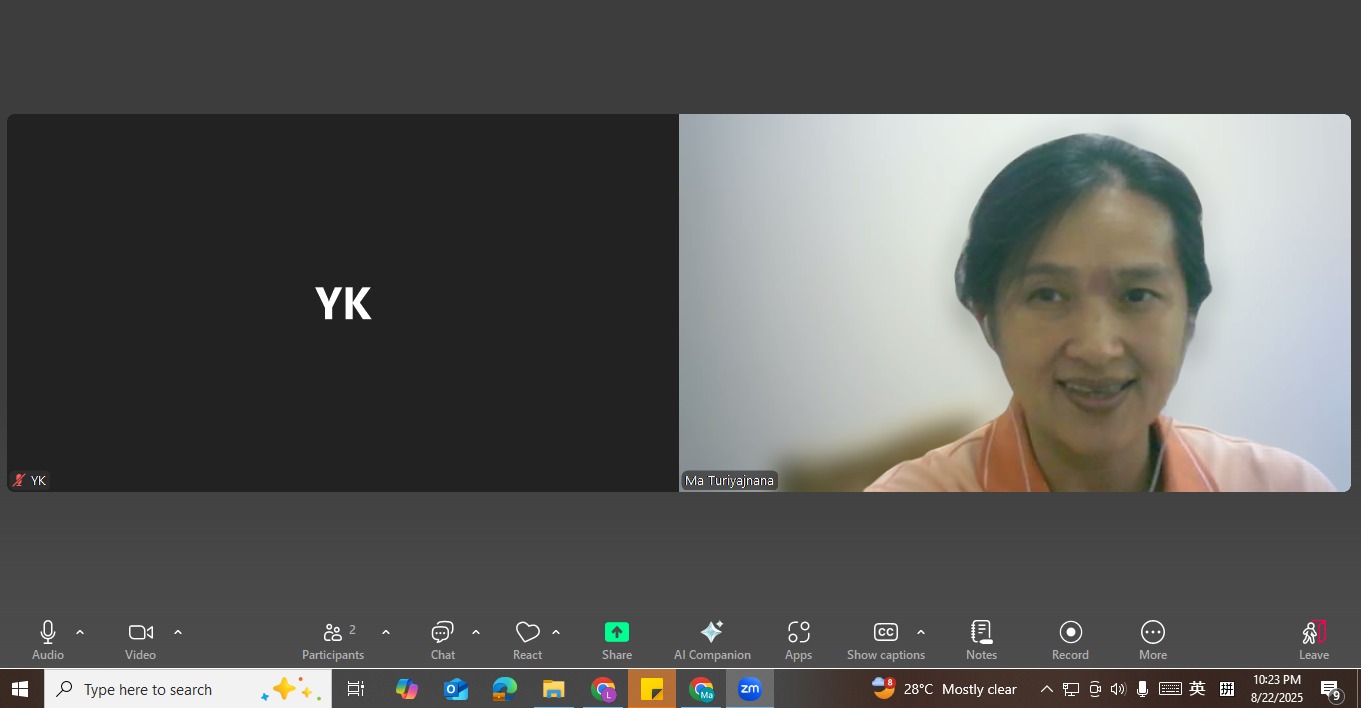Show the Participants list
Image resolution: width=1361 pixels, height=708 pixels.
(333, 640)
